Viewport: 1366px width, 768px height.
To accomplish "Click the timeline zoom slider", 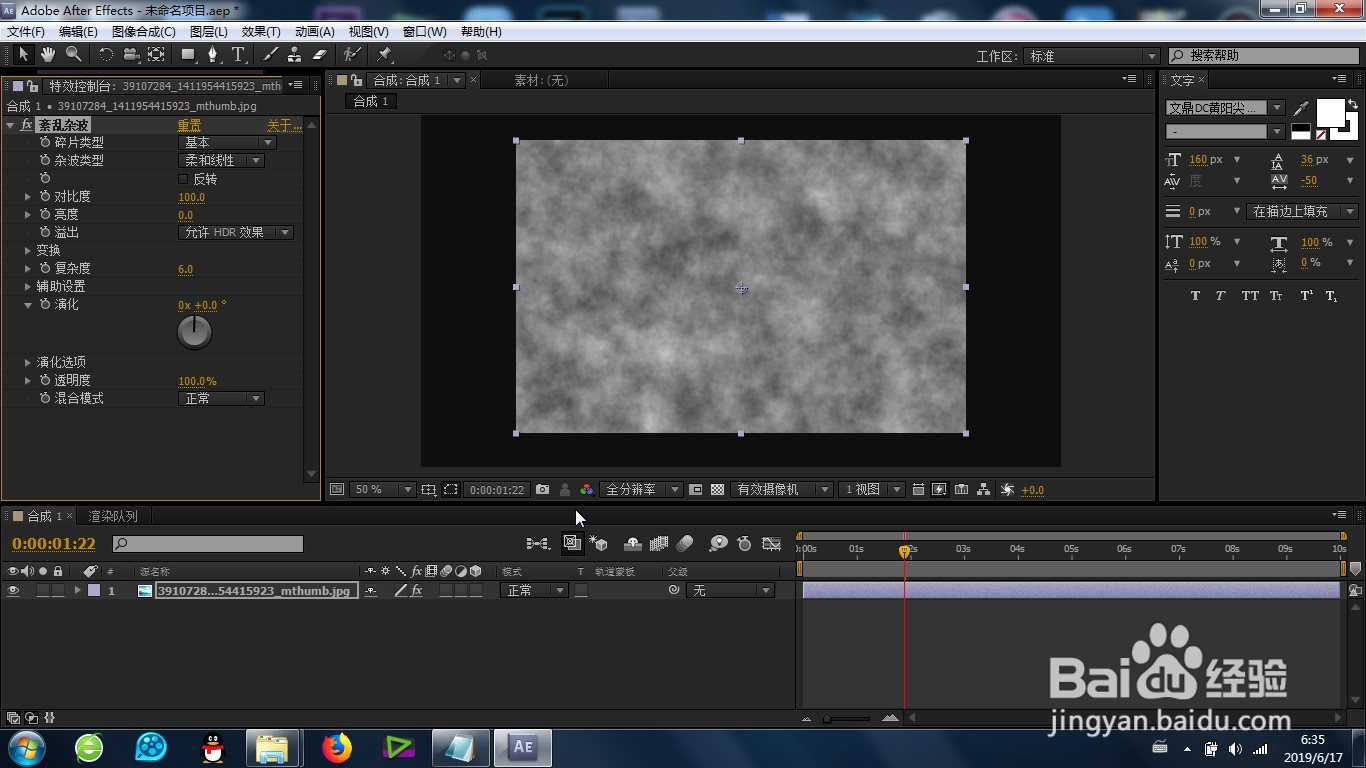I will pyautogui.click(x=848, y=718).
